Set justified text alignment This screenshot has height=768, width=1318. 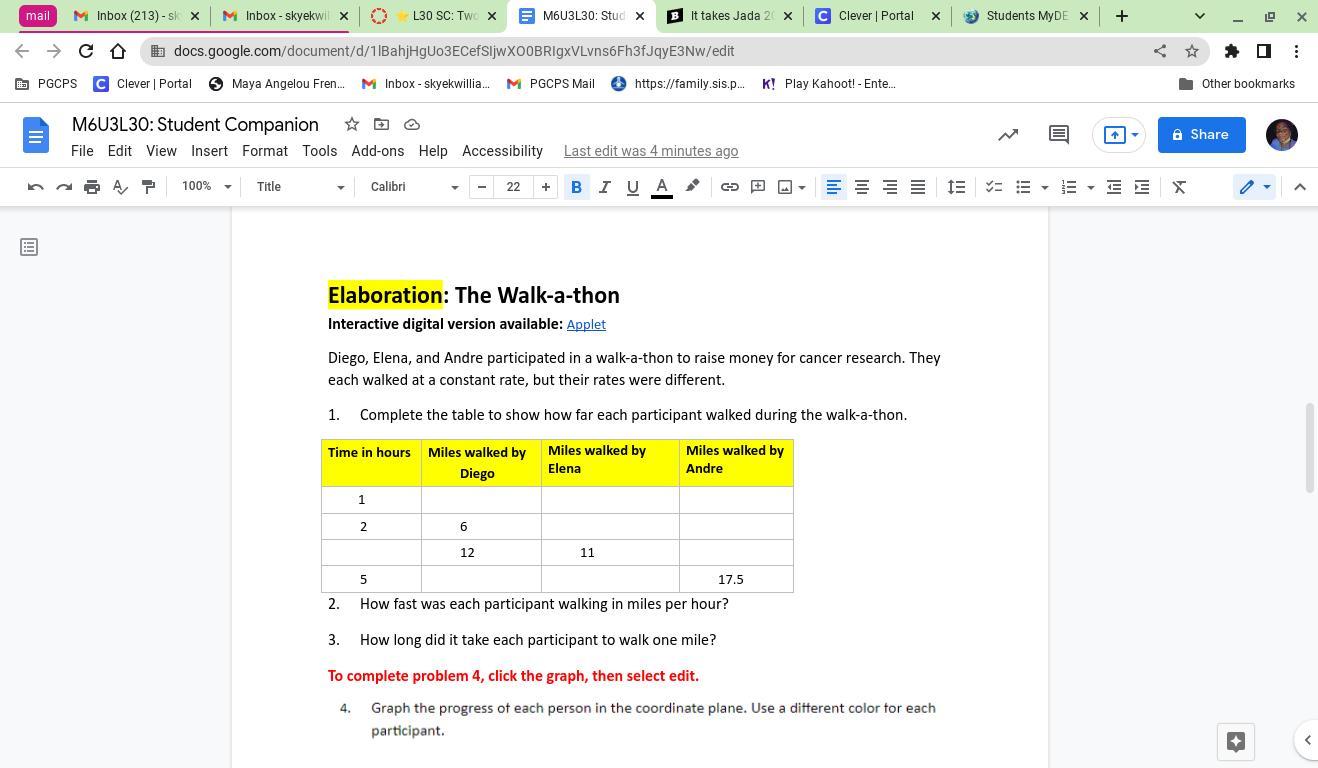(x=917, y=187)
